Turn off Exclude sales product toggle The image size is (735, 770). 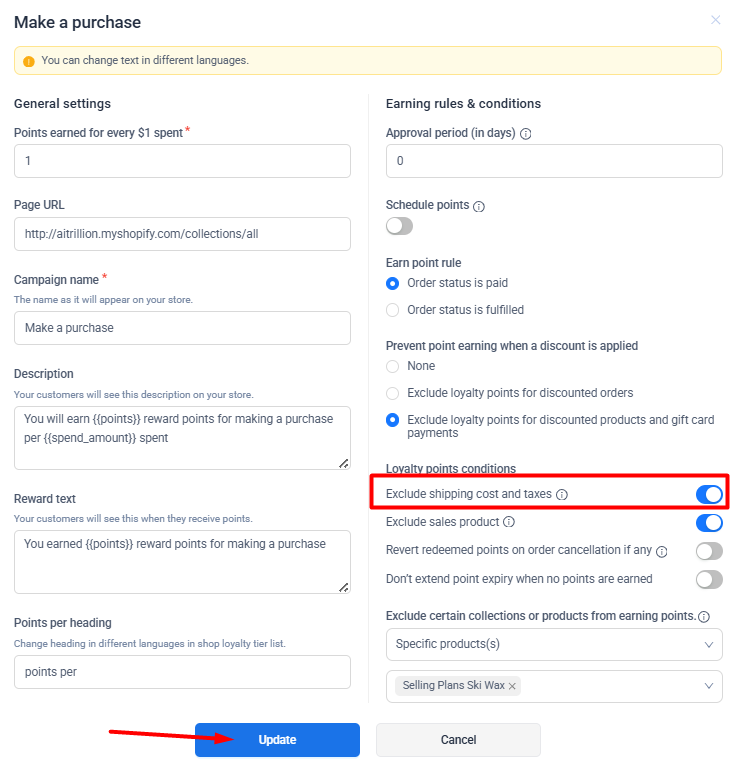coord(708,522)
